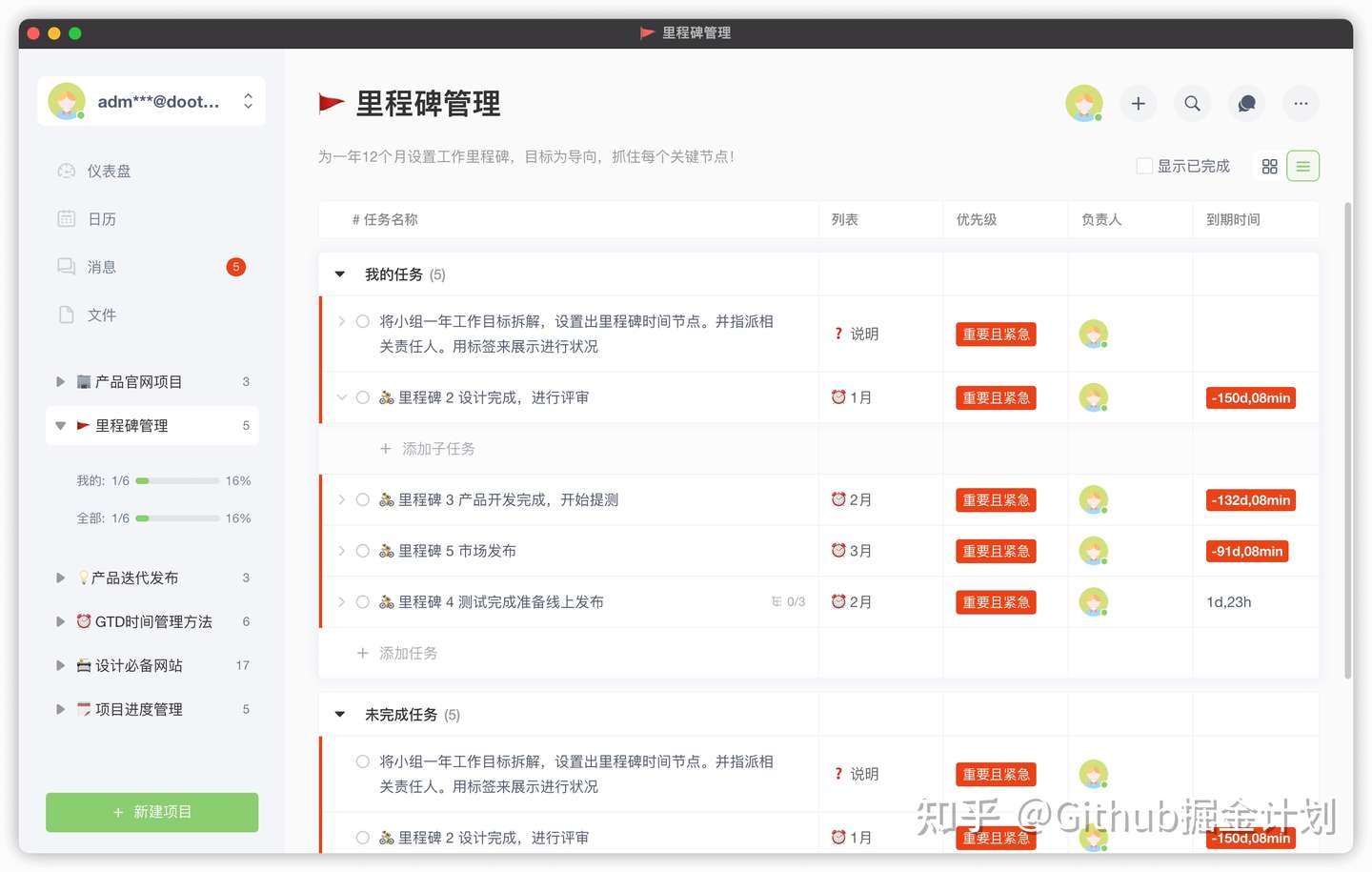
Task: Sort by 到期时间 column header
Action: point(1233,220)
